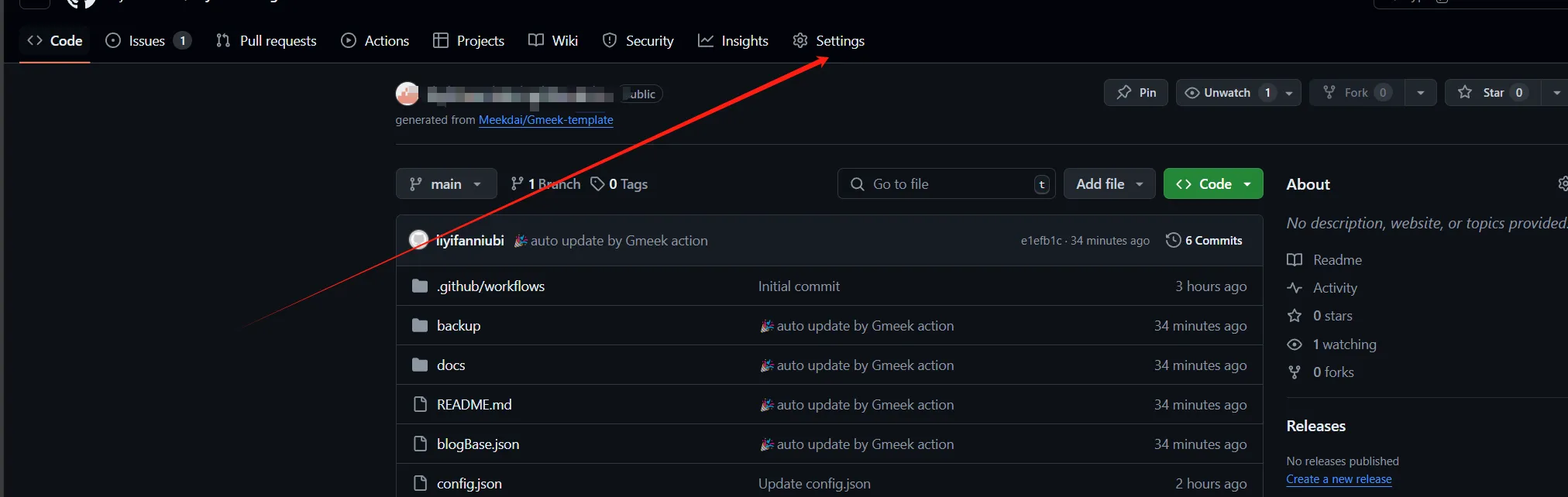The height and width of the screenshot is (497, 1568).
Task: Open the Settings tab
Action: pyautogui.click(x=829, y=41)
